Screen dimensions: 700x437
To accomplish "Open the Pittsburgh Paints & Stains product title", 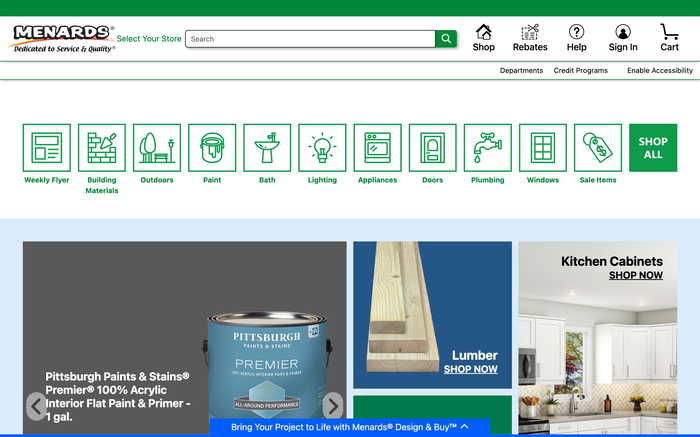I will [x=118, y=396].
